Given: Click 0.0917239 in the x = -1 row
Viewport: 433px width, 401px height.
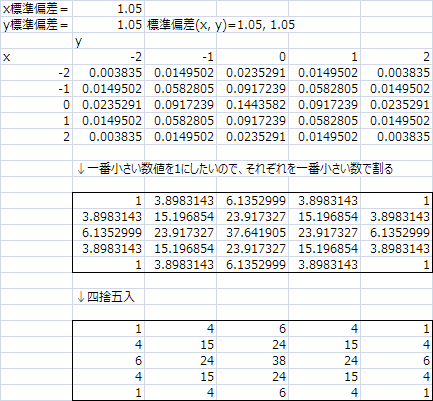Looking at the screenshot, I should click(x=252, y=89).
